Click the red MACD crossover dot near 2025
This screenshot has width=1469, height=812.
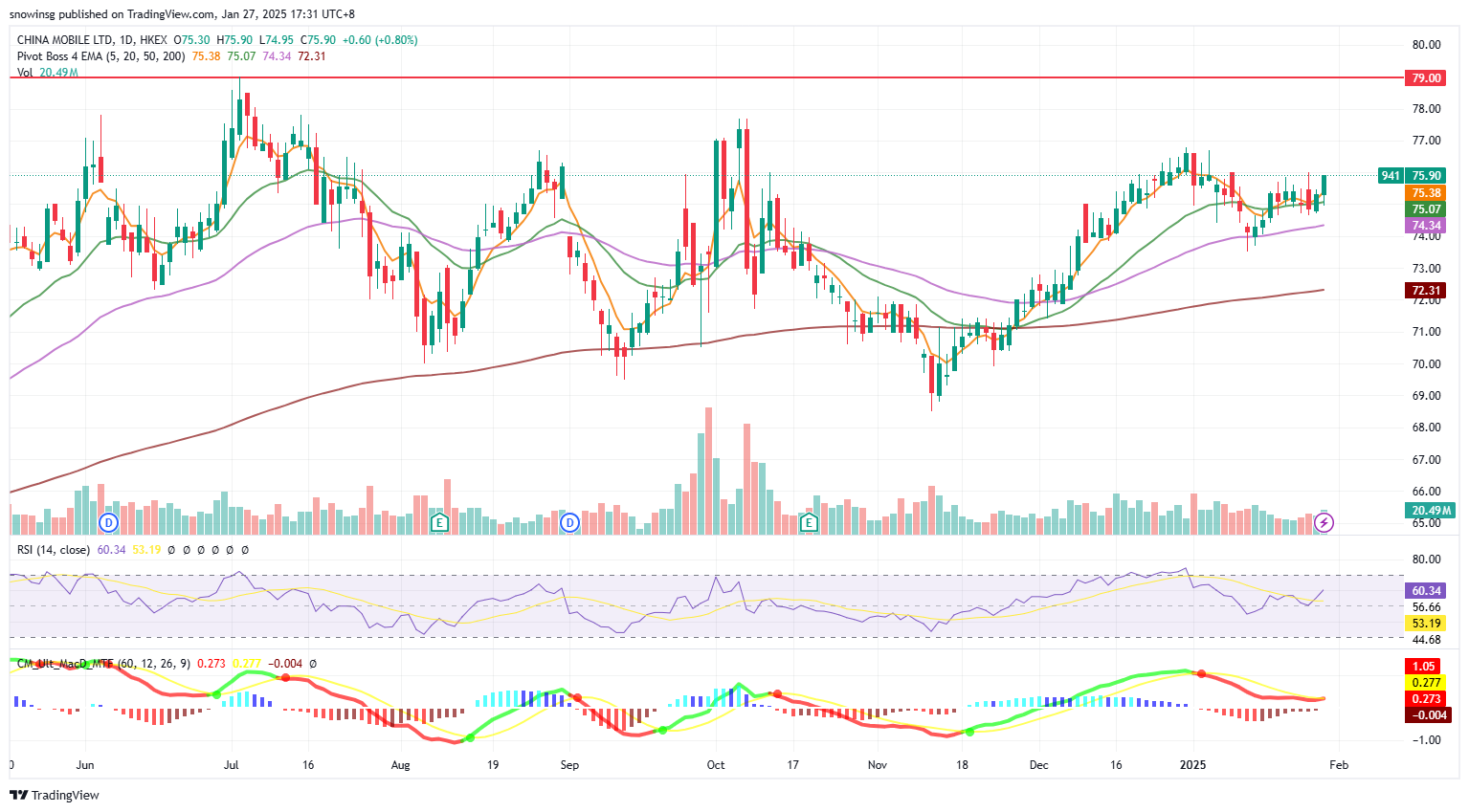click(1202, 674)
